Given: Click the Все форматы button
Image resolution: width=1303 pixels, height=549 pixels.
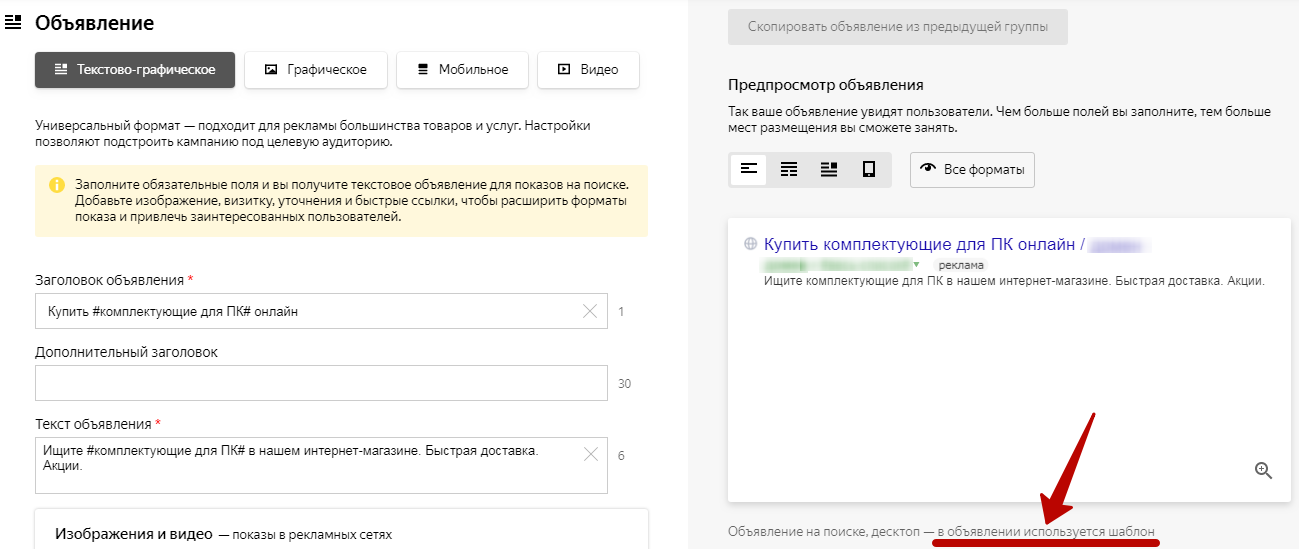Looking at the screenshot, I should click(972, 169).
